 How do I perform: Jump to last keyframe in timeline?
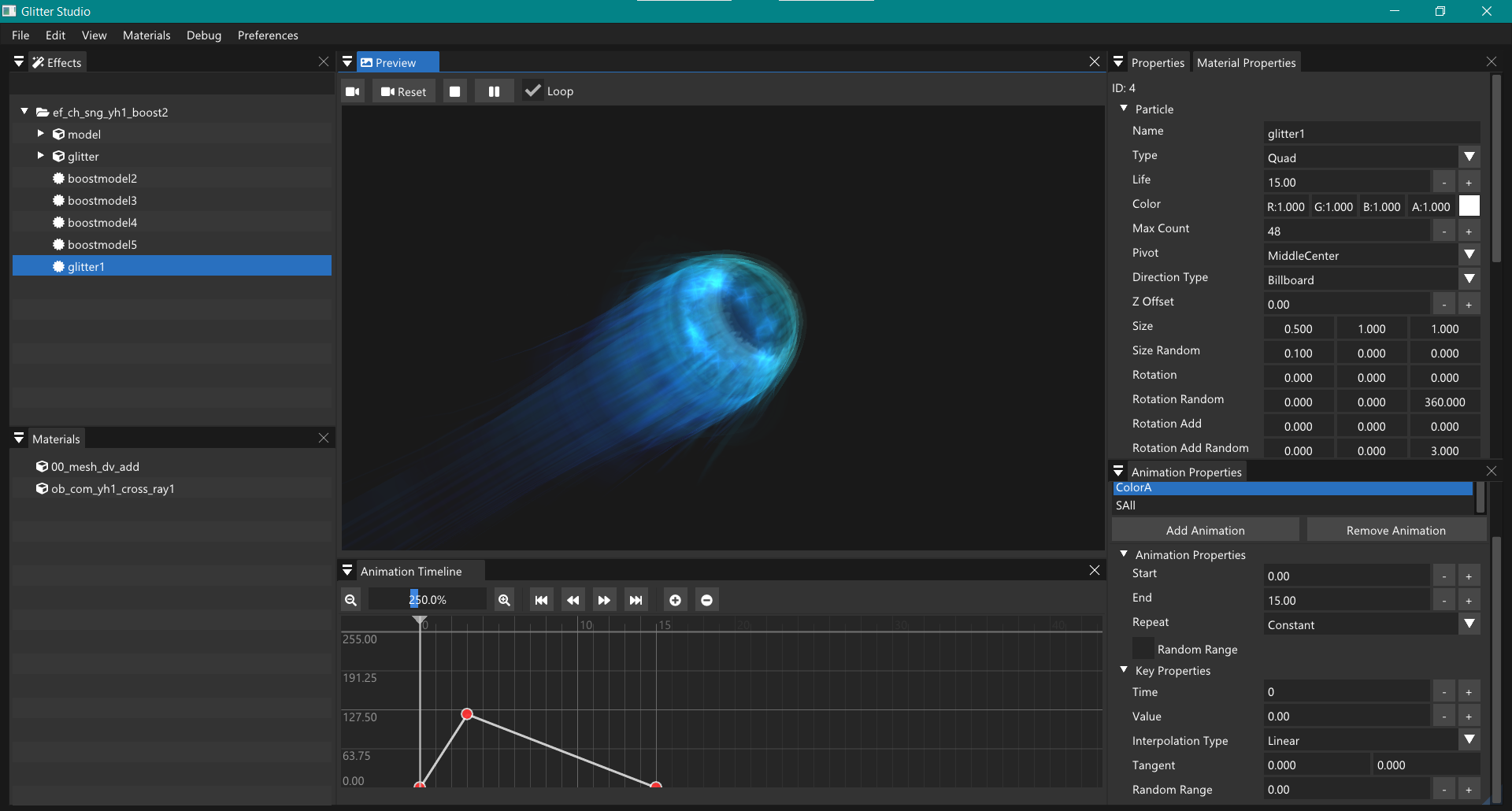point(636,600)
